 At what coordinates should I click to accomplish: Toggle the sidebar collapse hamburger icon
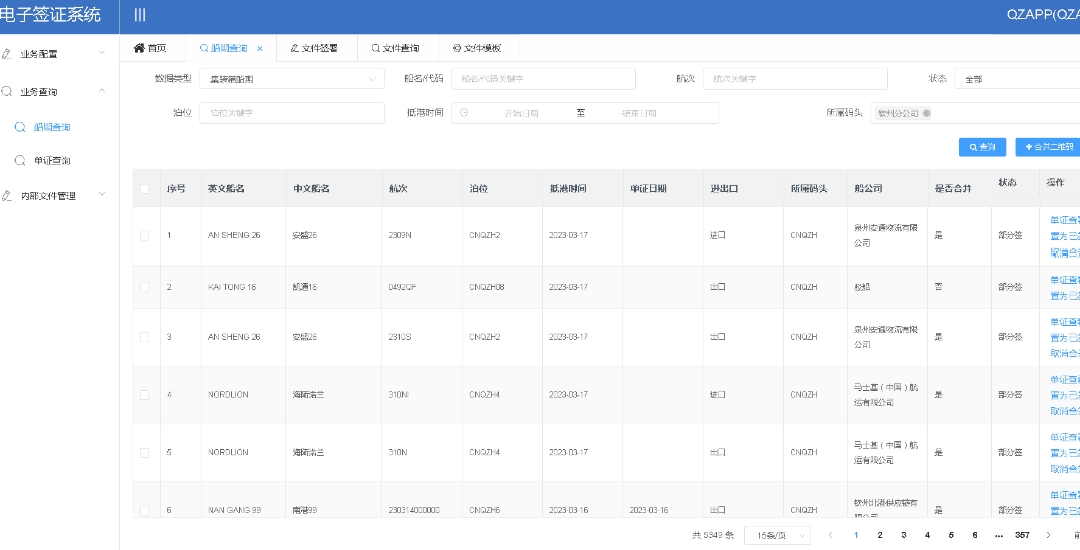coord(140,15)
